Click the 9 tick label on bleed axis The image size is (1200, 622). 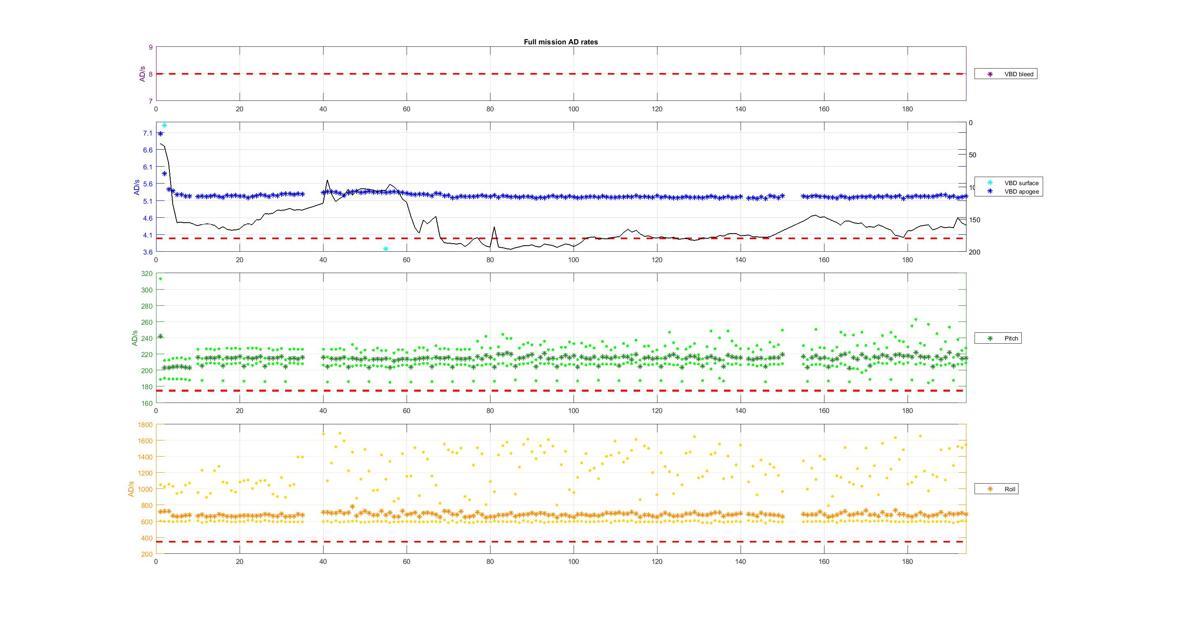coord(150,47)
